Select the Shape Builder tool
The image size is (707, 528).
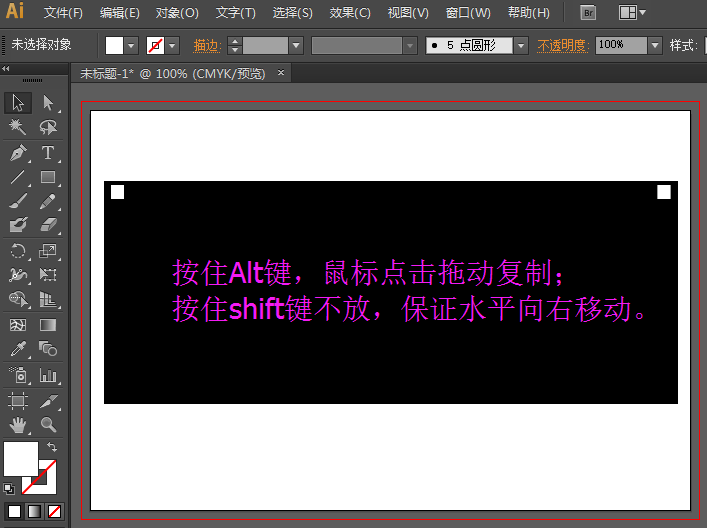[x=18, y=298]
